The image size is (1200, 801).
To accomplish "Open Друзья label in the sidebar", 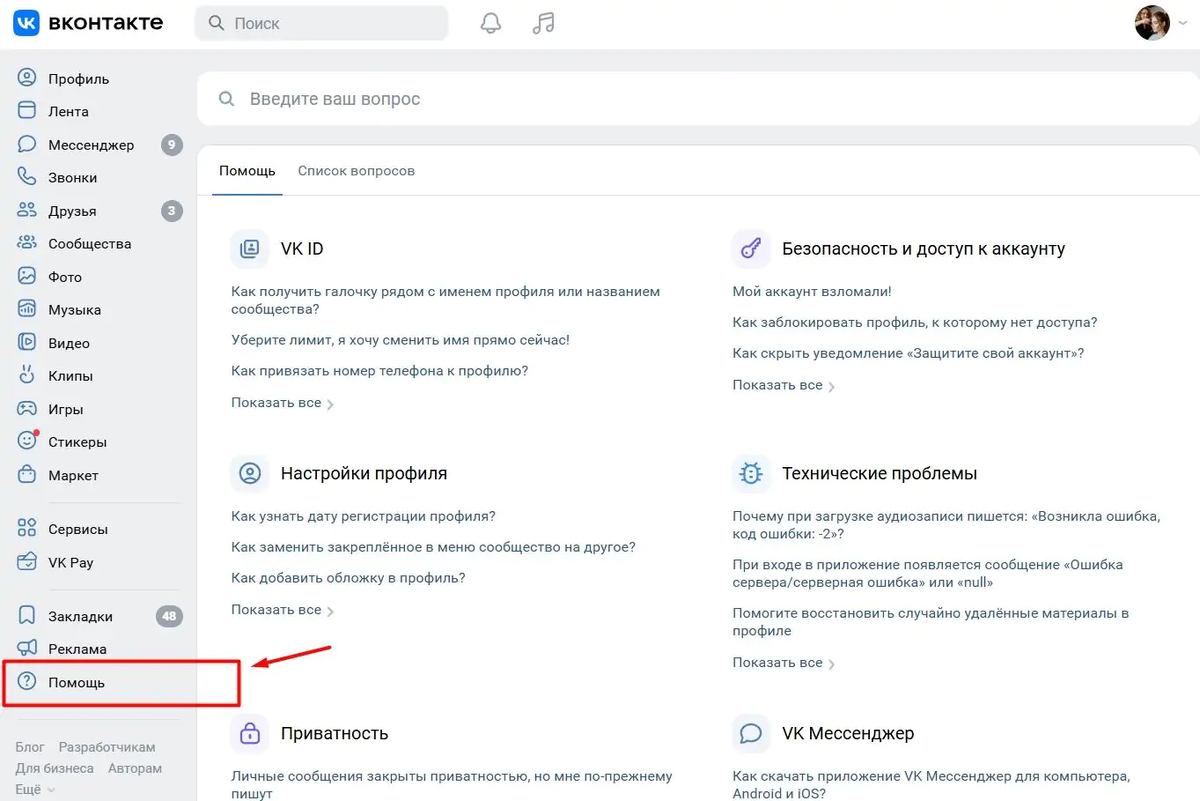I will click(x=72, y=211).
